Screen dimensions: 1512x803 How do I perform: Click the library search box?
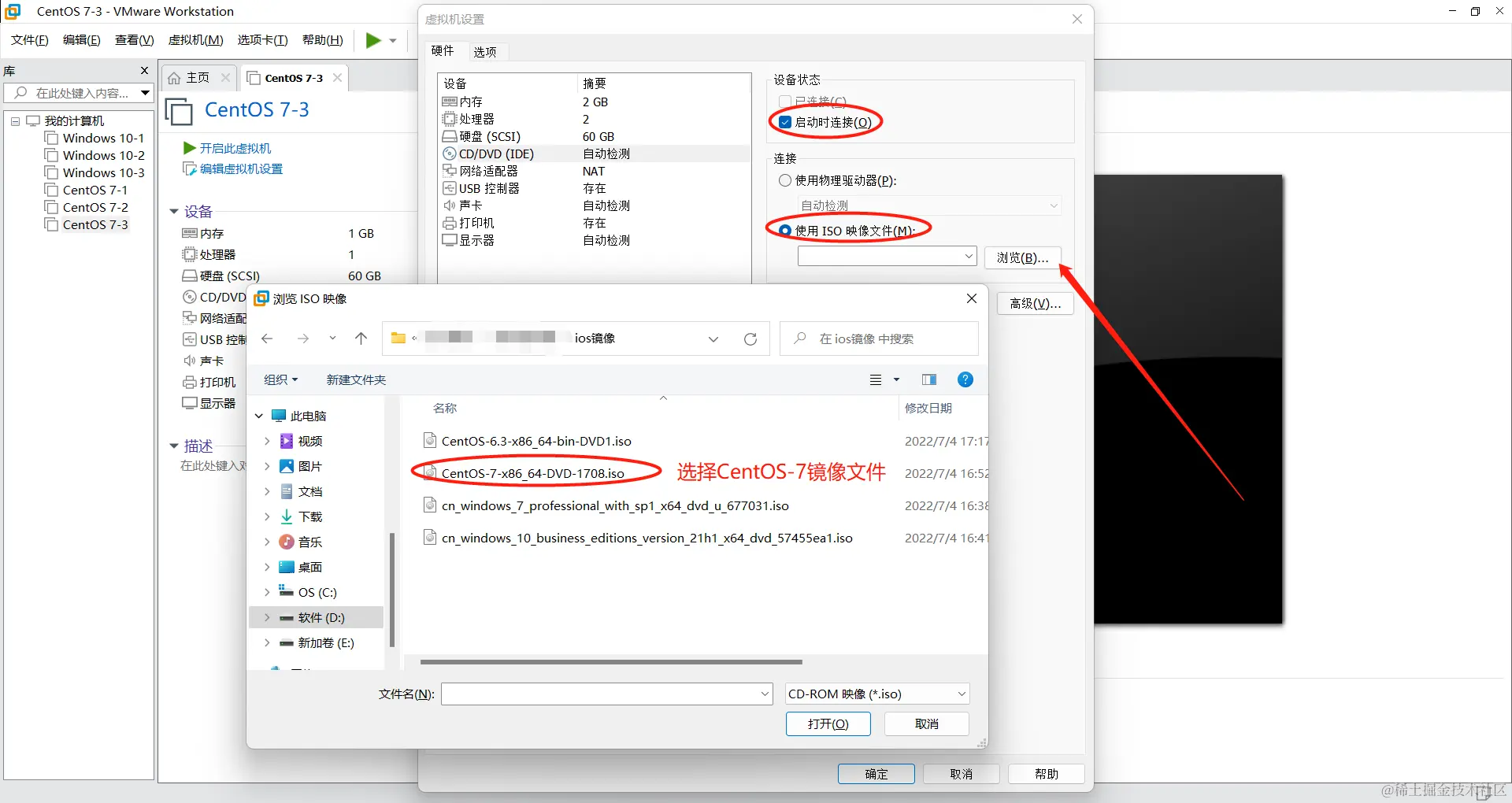(79, 93)
